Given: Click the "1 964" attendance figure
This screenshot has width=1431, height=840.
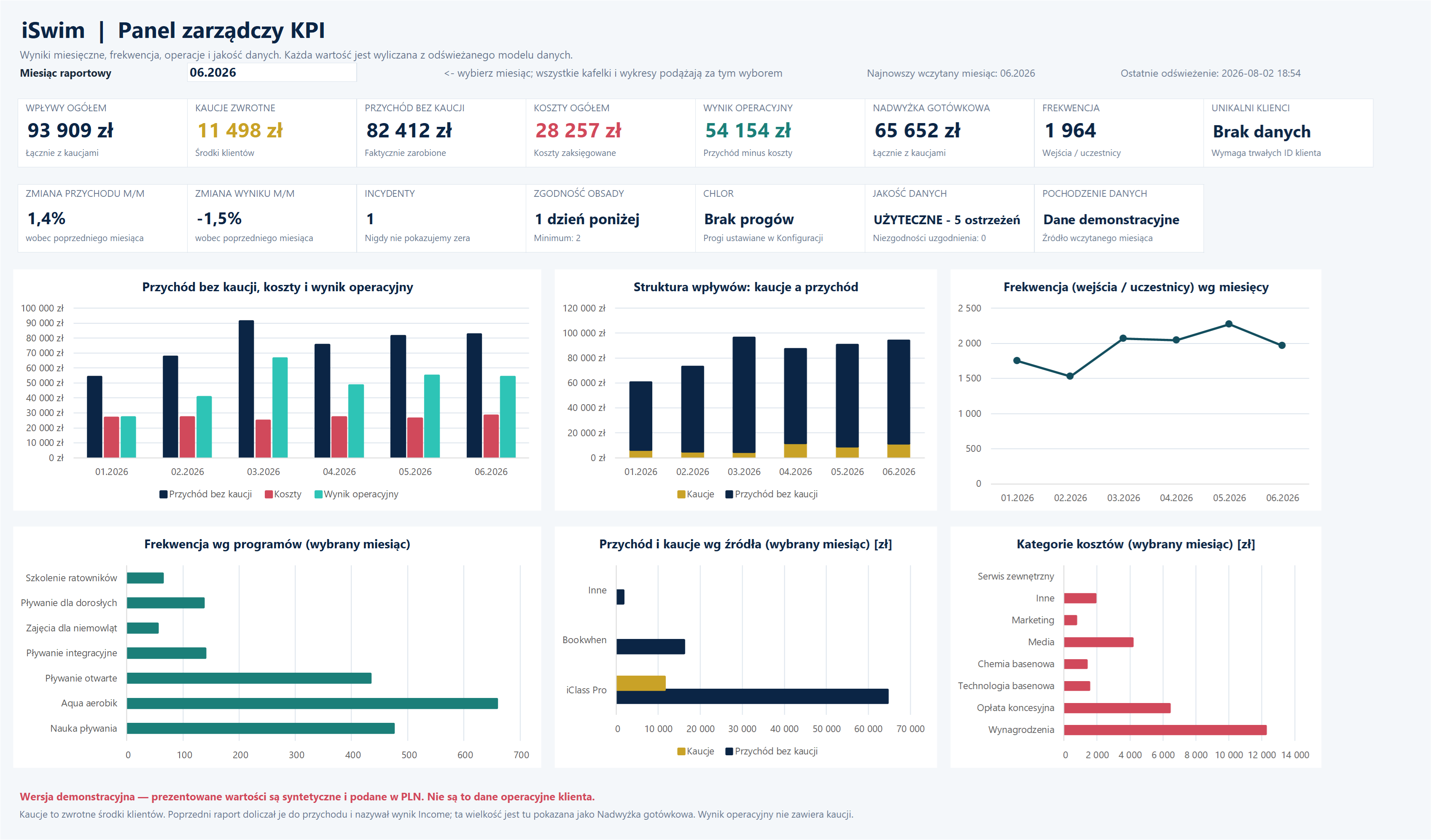Looking at the screenshot, I should pyautogui.click(x=1071, y=131).
